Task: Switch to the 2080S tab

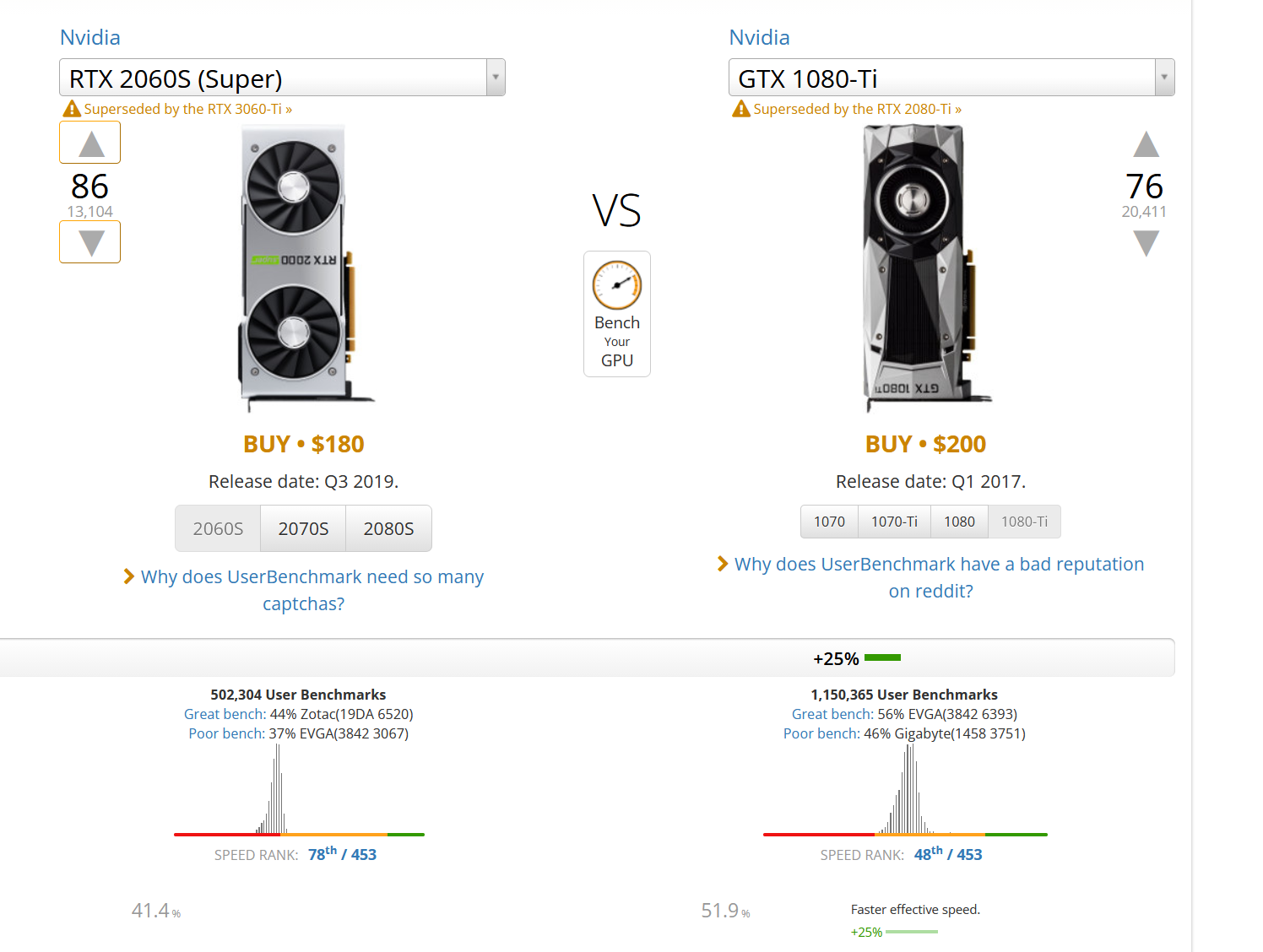Action: coord(388,528)
